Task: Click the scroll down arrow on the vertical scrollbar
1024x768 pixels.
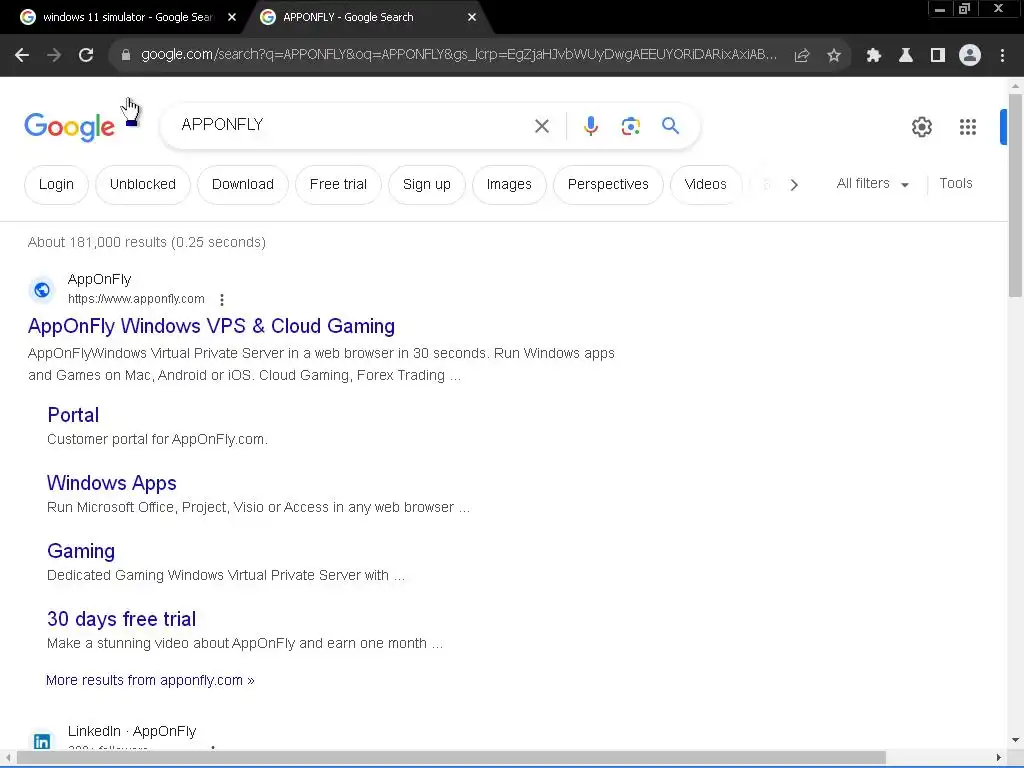Action: [x=1015, y=740]
